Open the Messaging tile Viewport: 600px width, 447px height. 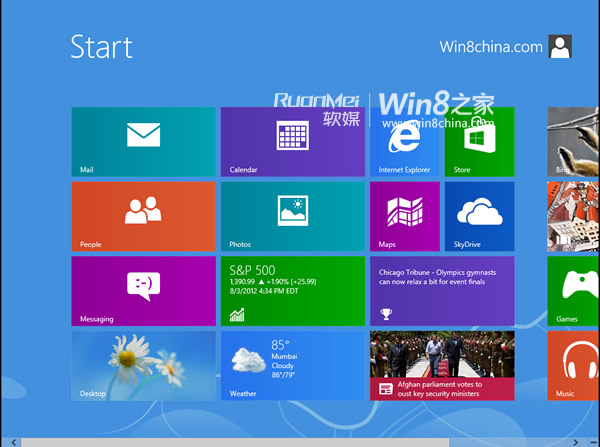pyautogui.click(x=143, y=291)
